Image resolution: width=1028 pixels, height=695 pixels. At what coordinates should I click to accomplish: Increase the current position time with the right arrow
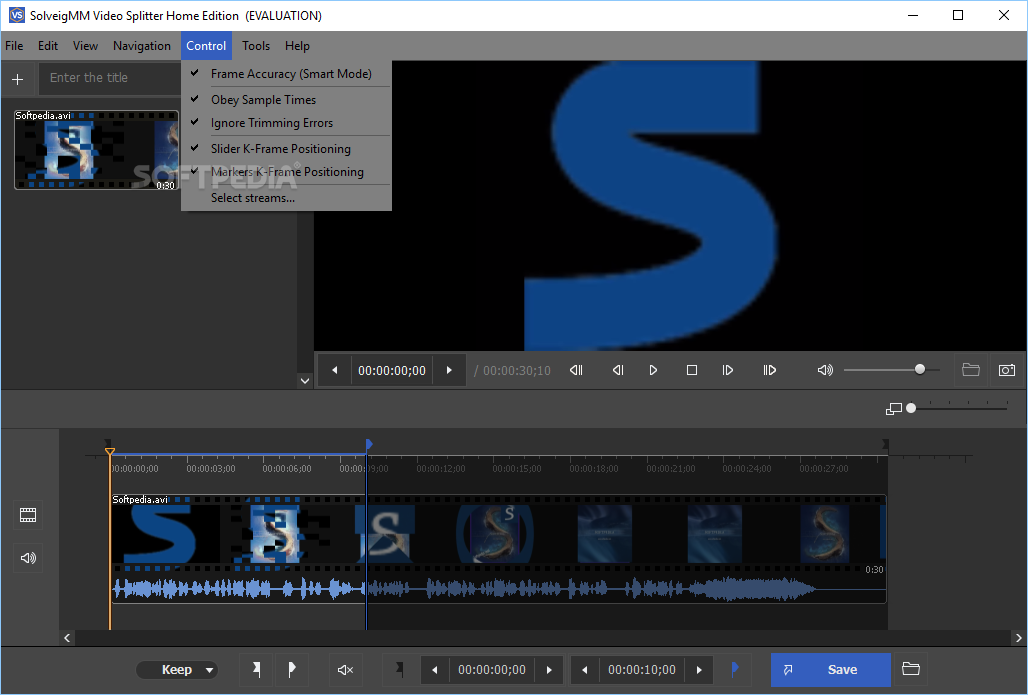449,370
